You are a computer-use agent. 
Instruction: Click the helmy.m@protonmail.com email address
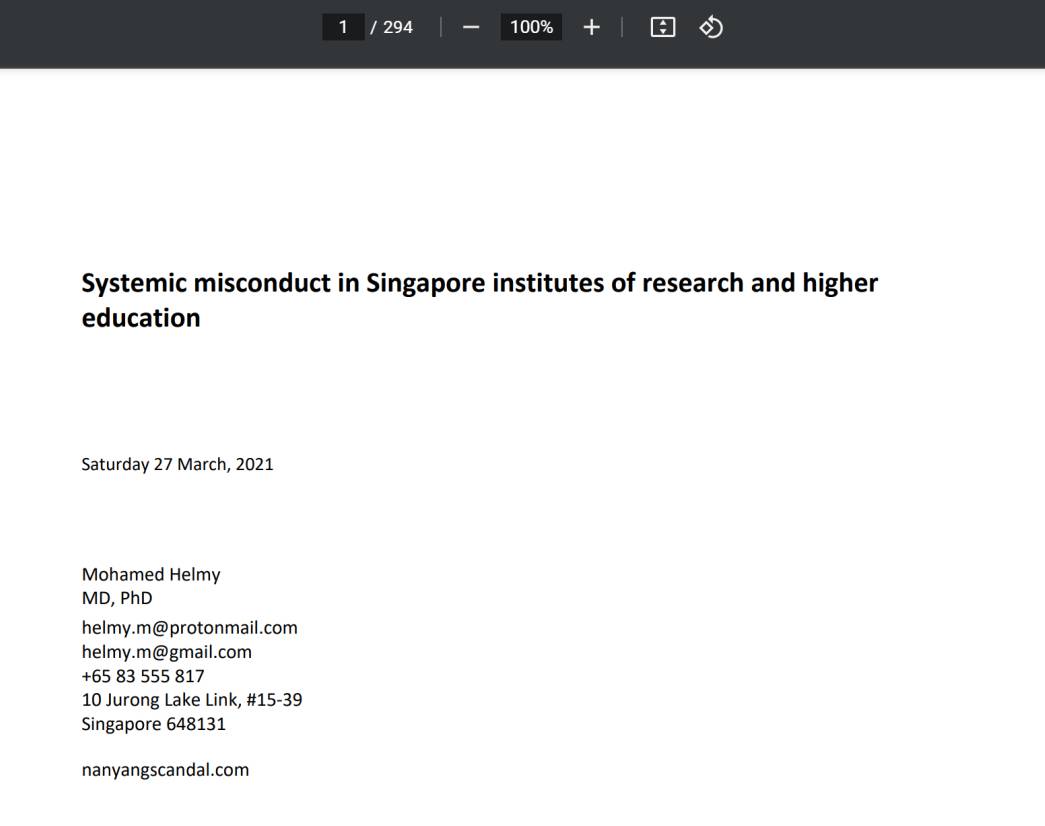click(189, 627)
